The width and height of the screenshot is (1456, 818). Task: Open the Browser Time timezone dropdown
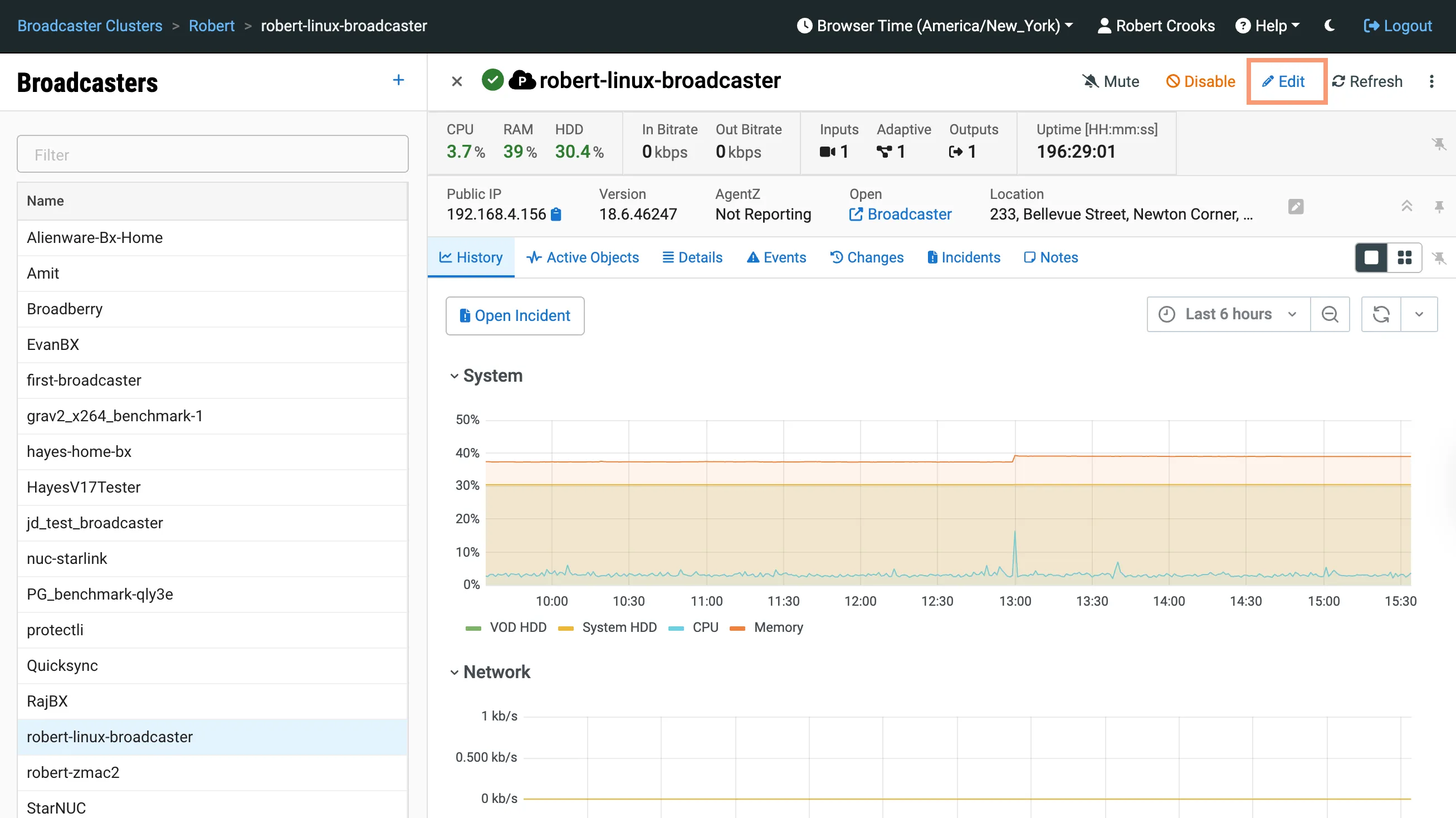(x=935, y=26)
